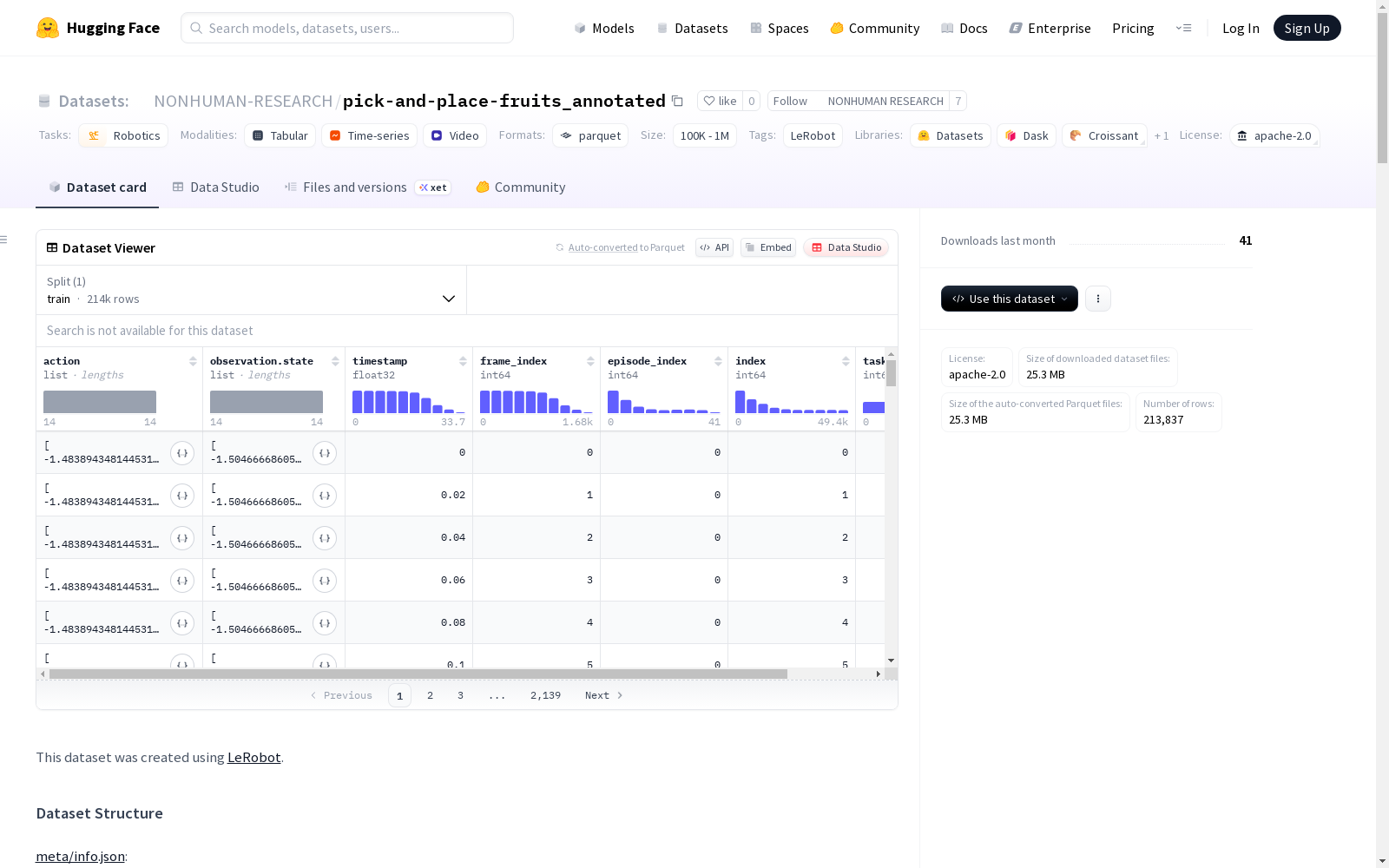Expand action cell in timestamp 0 row
Screen dimensions: 1389x868
click(x=182, y=453)
